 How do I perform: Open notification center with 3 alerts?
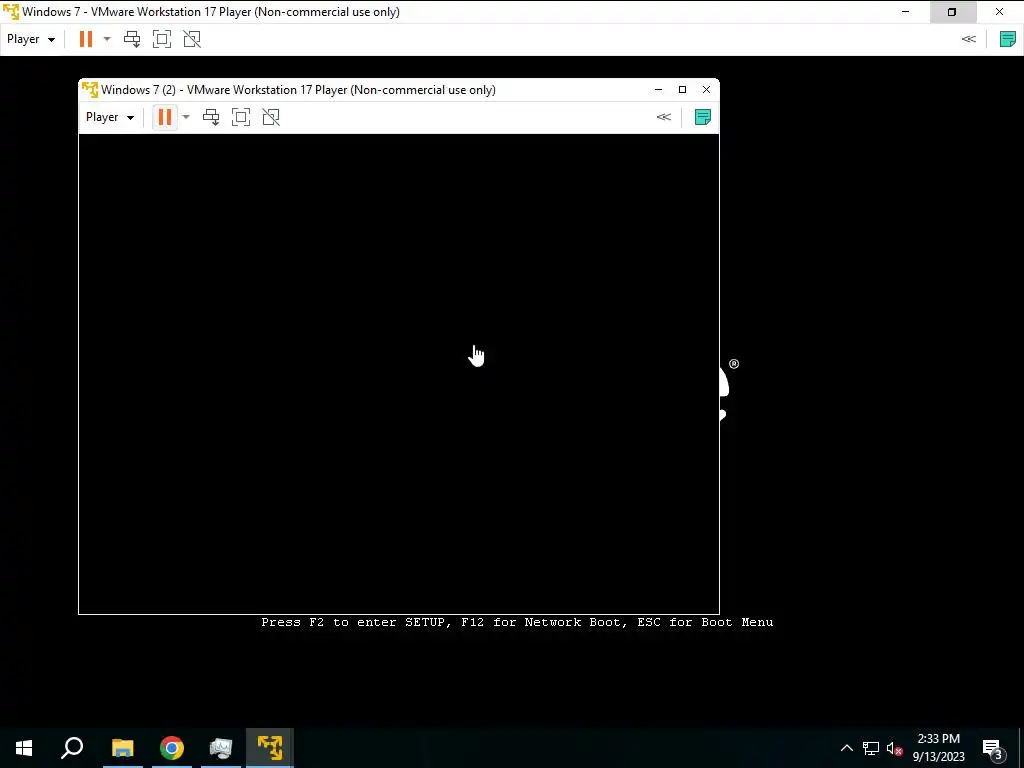tap(993, 748)
